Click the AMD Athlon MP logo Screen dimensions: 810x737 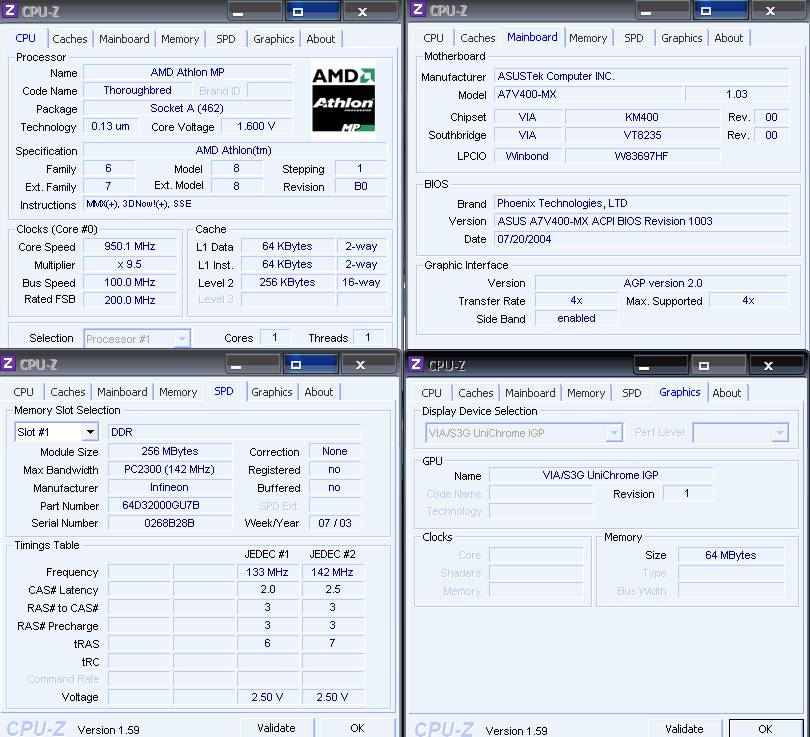coord(343,99)
